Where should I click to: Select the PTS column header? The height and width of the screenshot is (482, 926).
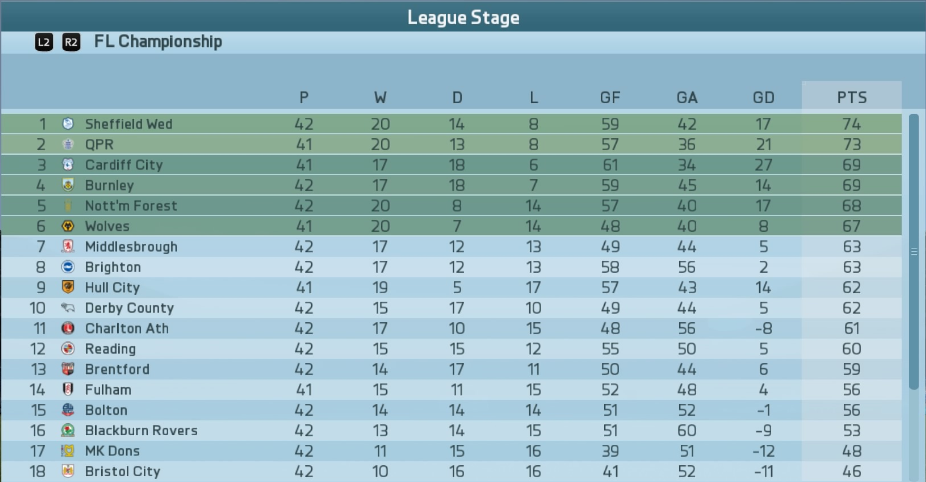click(852, 96)
